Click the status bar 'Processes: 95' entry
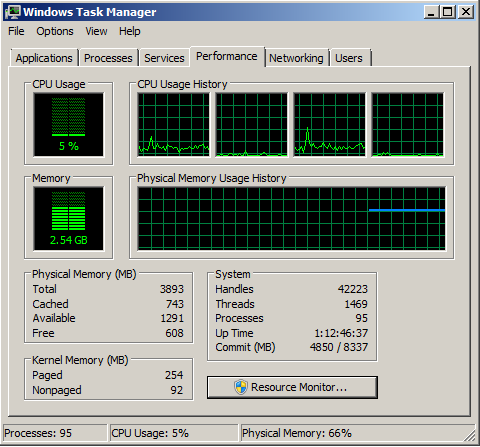Image resolution: width=480 pixels, height=447 pixels. (55, 433)
